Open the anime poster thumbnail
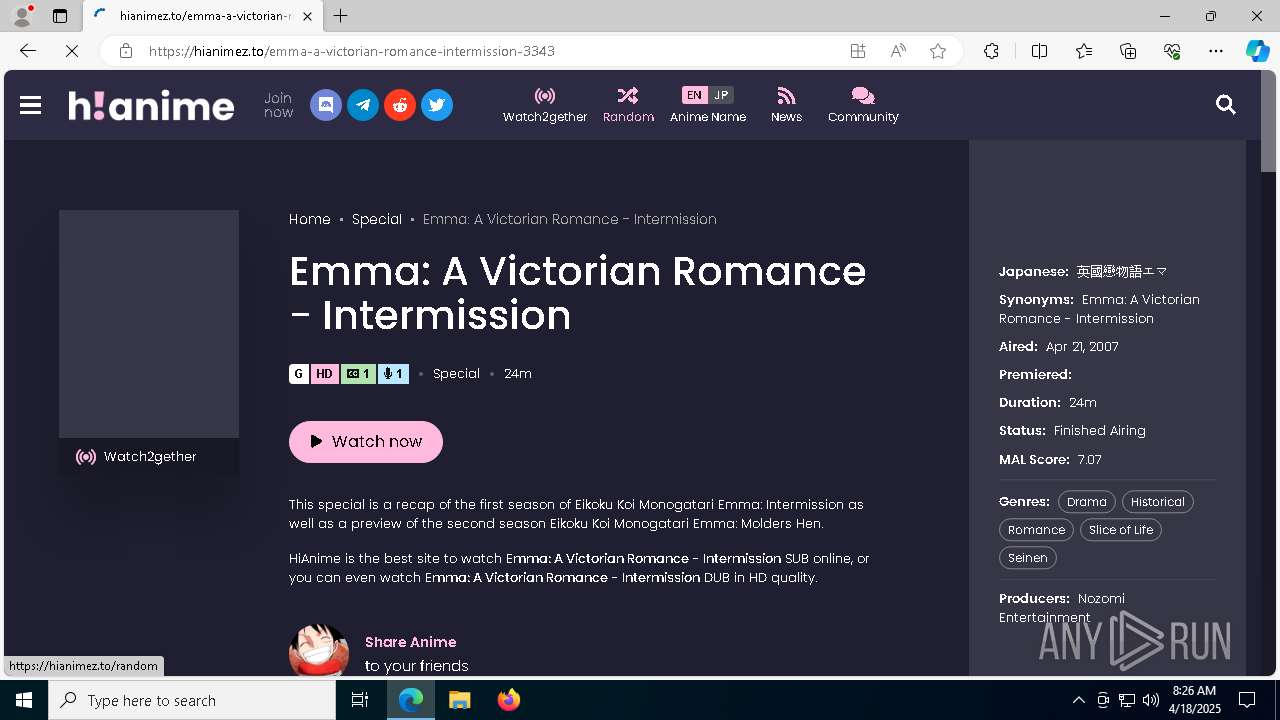The image size is (1280, 720). [x=149, y=324]
